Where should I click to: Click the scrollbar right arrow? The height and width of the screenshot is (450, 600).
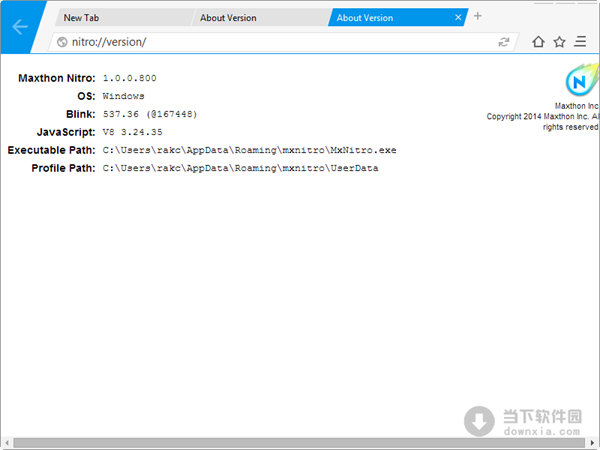pyautogui.click(x=593, y=443)
